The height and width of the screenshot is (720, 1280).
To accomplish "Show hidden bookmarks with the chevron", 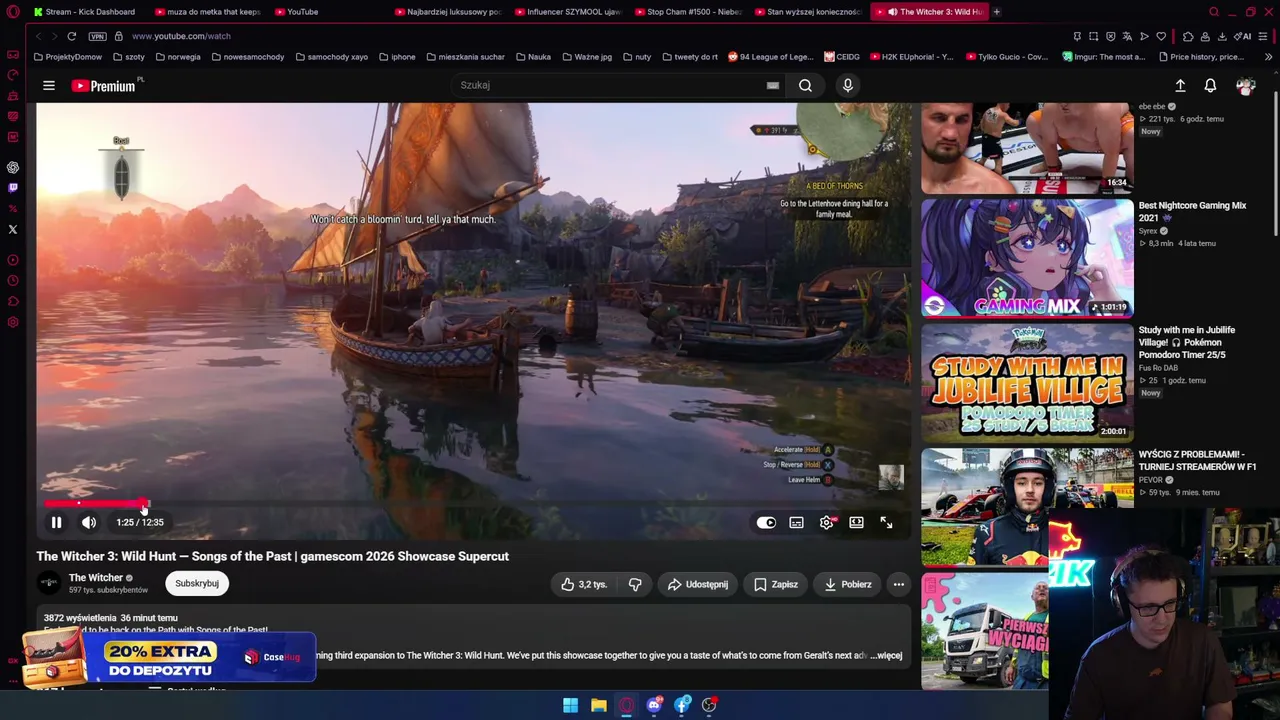I will pyautogui.click(x=1268, y=57).
